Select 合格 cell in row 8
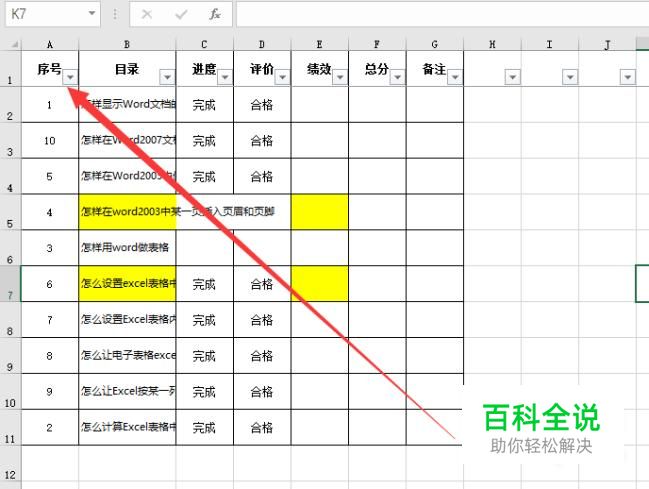649x489 pixels. (x=262, y=320)
